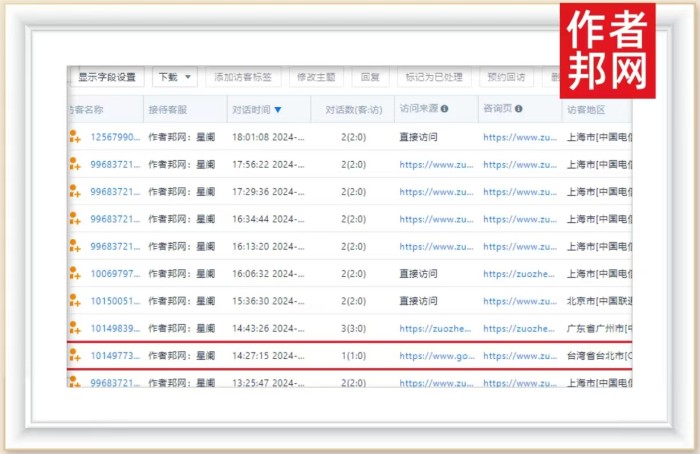
Task: Click 访问来源 link in 14:27:15 row
Action: pos(434,355)
